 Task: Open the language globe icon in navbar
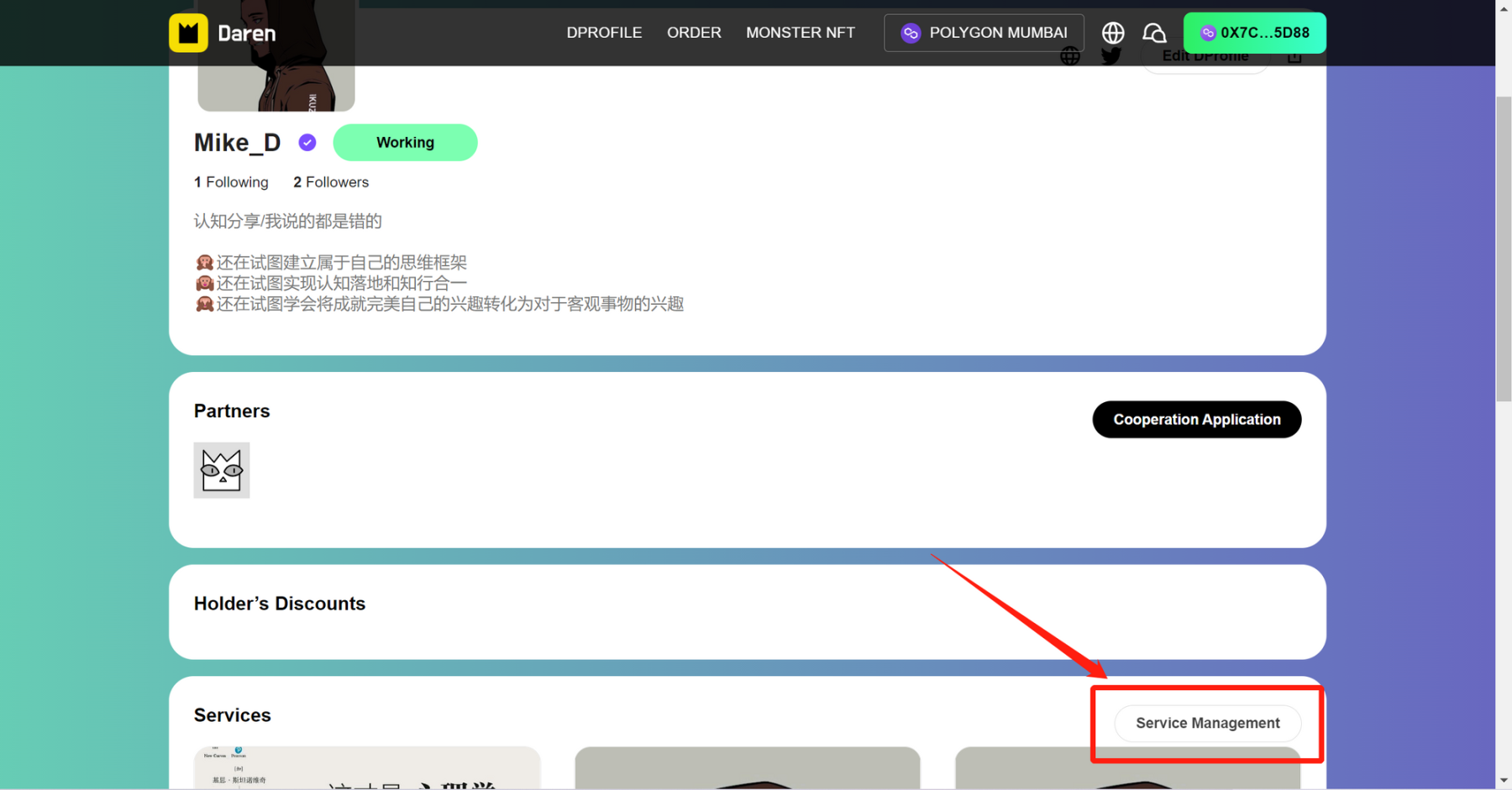coord(1113,33)
